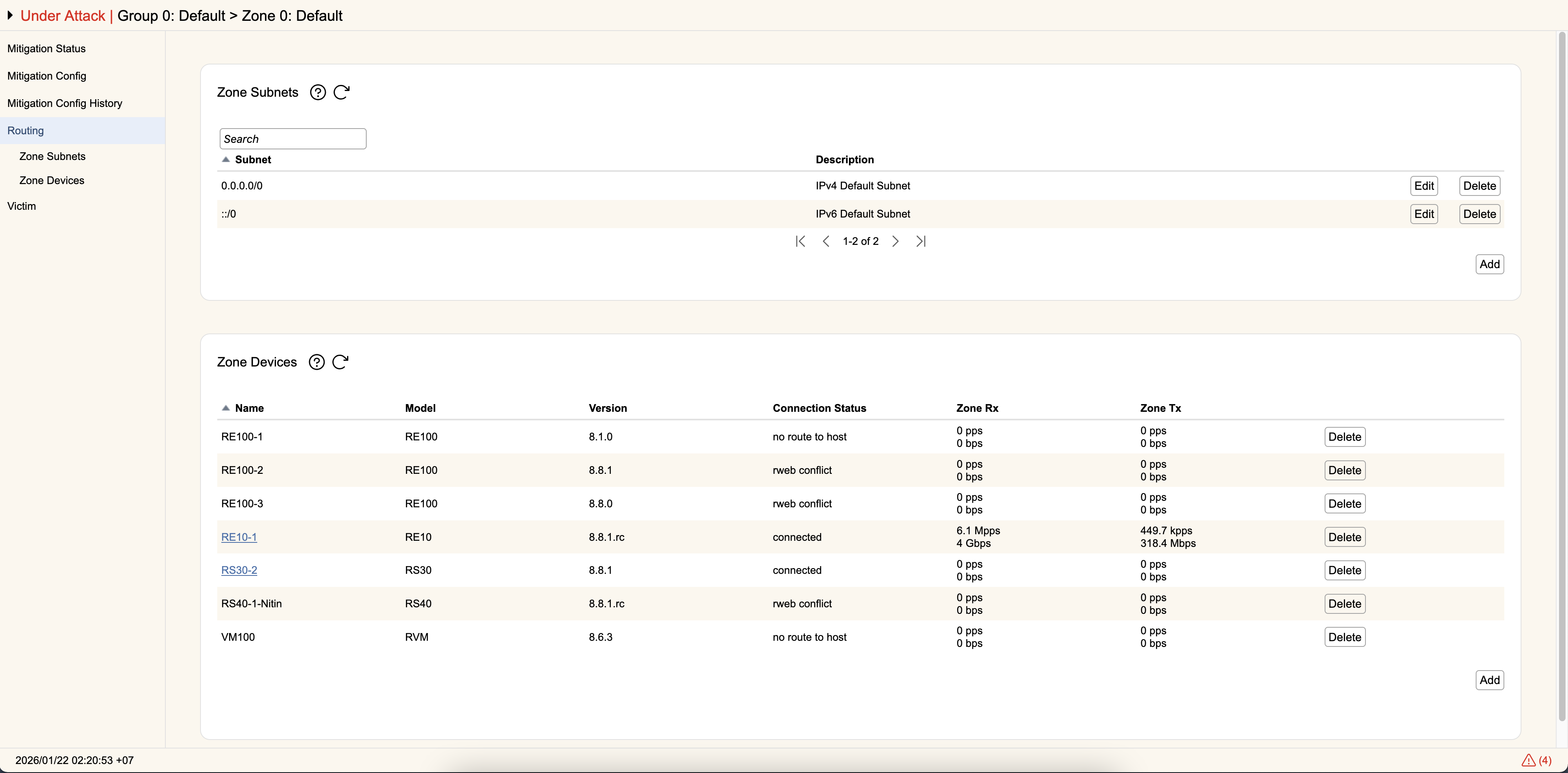
Task: Open Mitigation Config page
Action: pyautogui.click(x=47, y=76)
